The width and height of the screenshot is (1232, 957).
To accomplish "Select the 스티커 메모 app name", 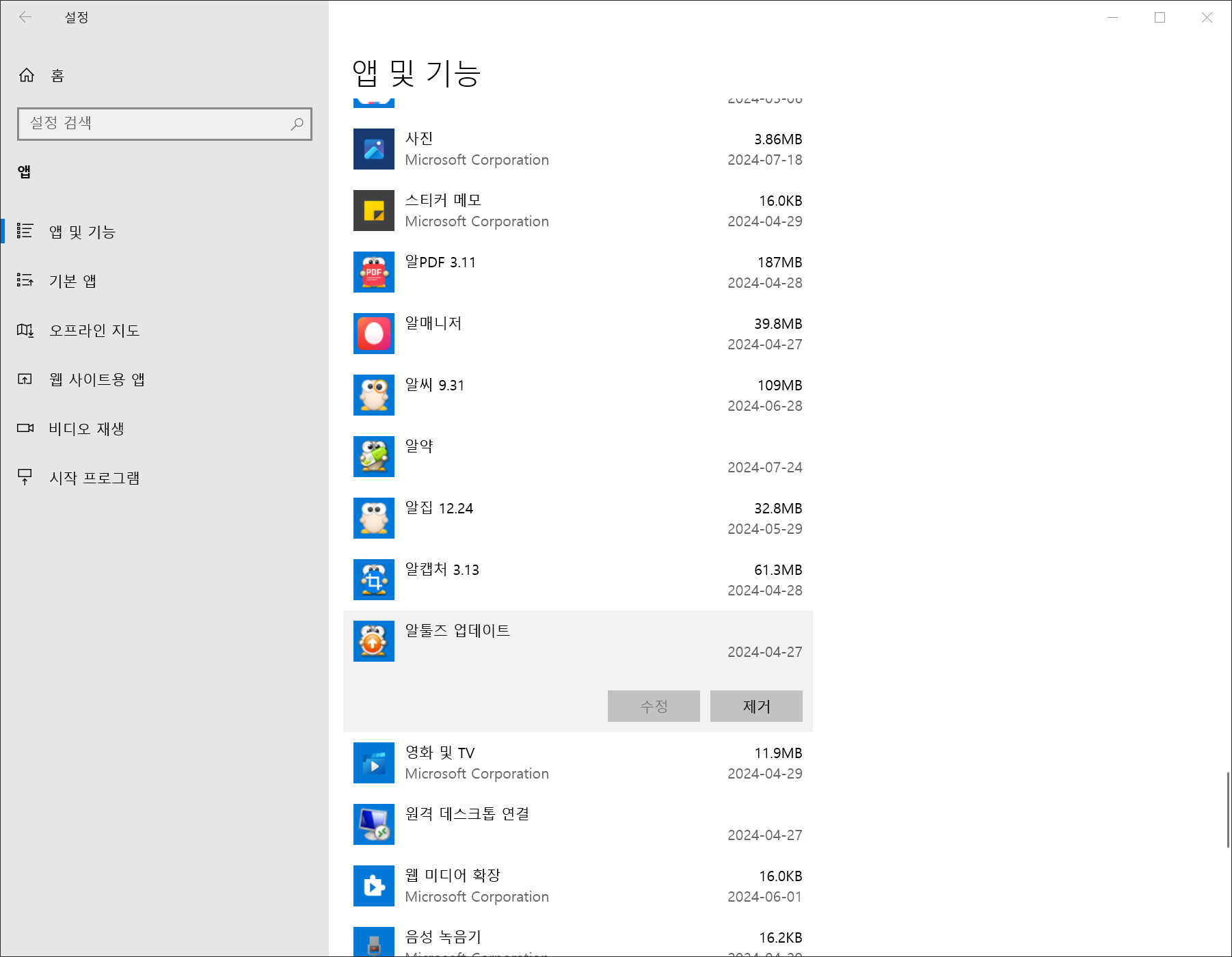I will 443,200.
